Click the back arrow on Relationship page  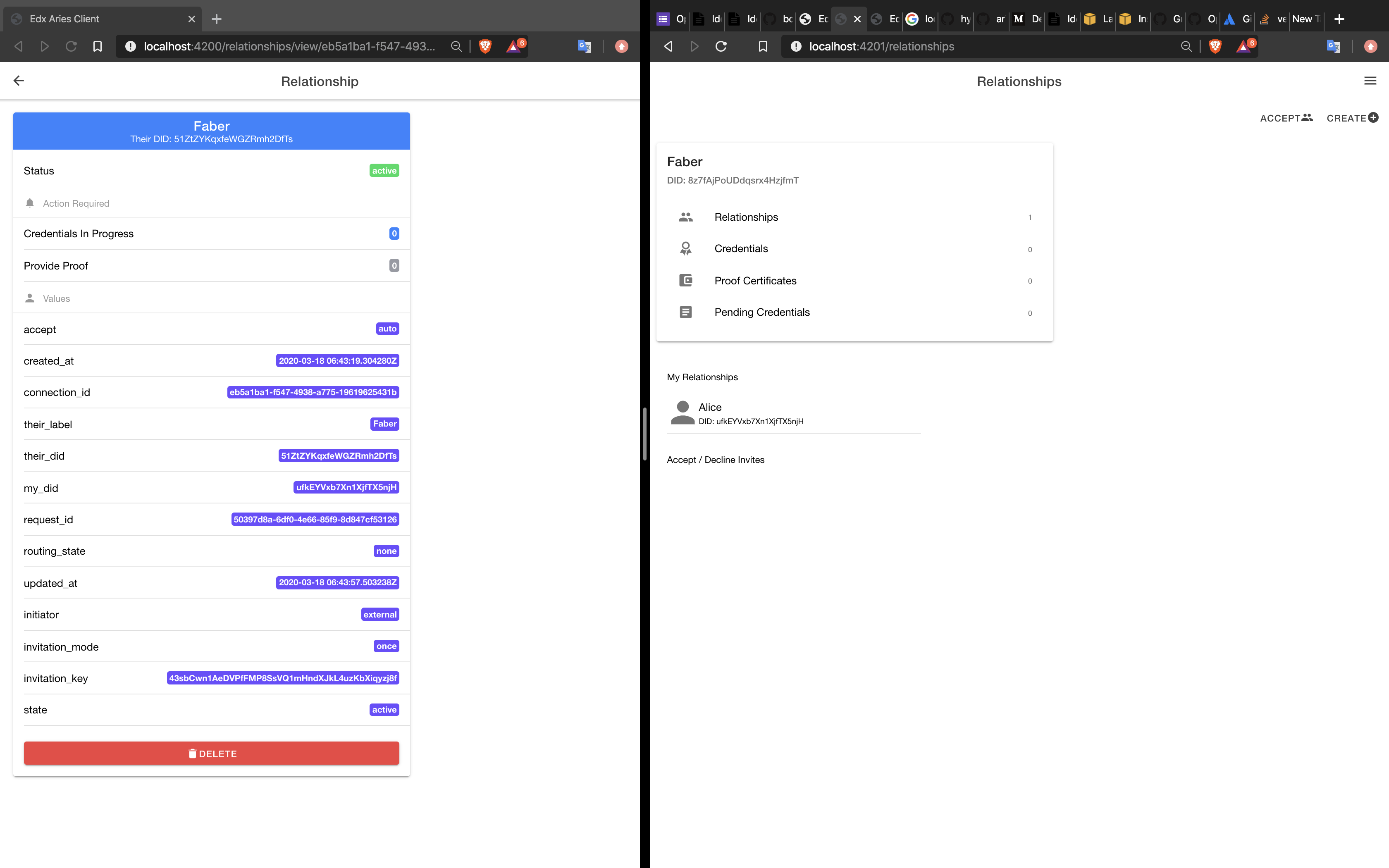[19, 81]
